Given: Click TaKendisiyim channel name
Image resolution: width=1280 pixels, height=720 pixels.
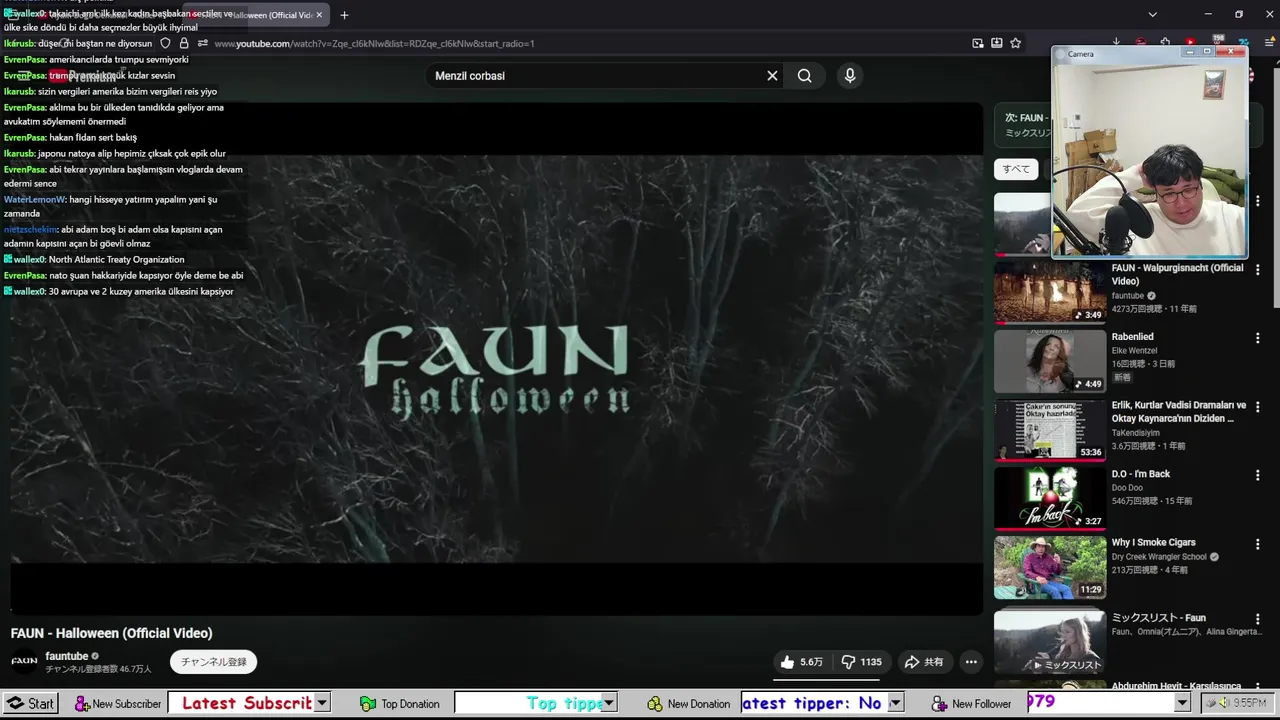Looking at the screenshot, I should [x=1136, y=433].
